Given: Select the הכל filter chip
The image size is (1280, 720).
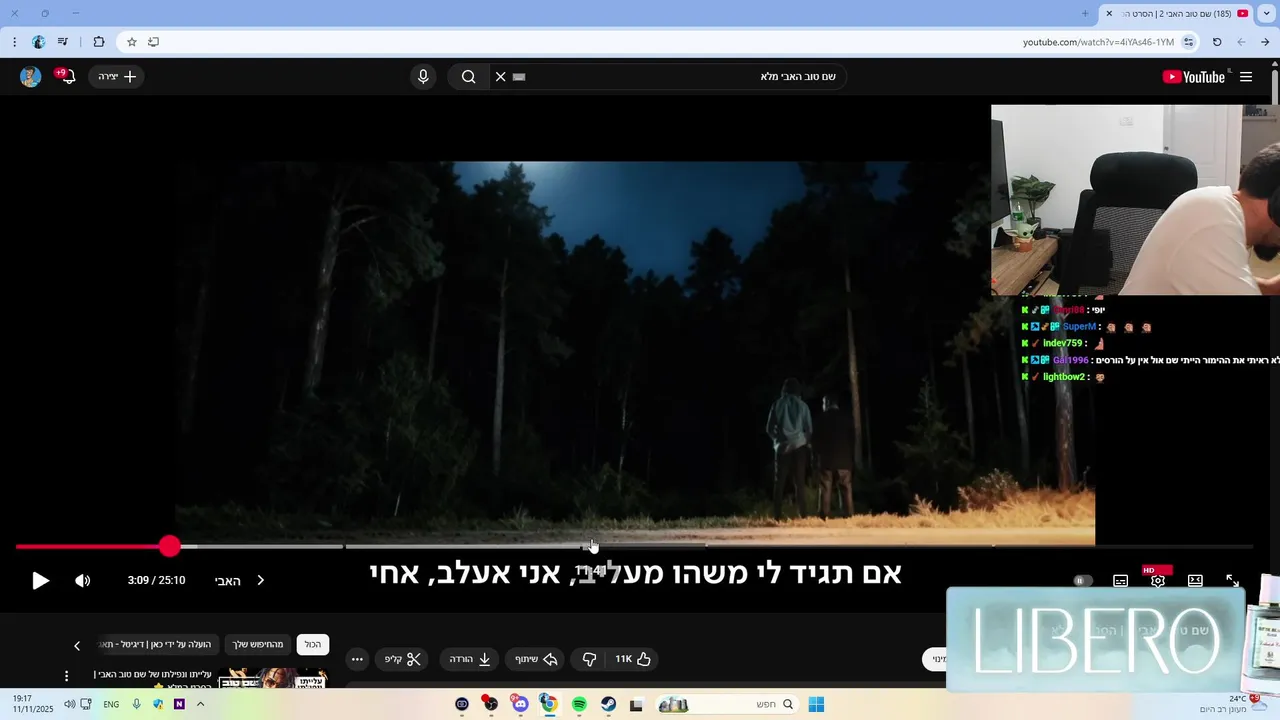Looking at the screenshot, I should point(313,645).
